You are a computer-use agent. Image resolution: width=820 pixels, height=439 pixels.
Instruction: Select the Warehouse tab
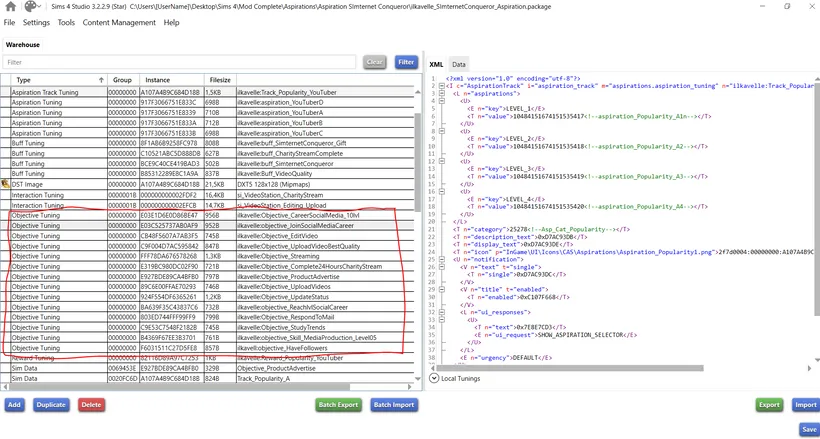tap(22, 44)
